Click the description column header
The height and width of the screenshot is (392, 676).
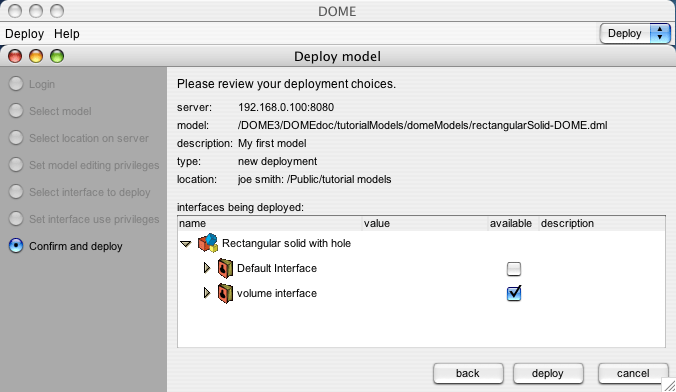602,223
